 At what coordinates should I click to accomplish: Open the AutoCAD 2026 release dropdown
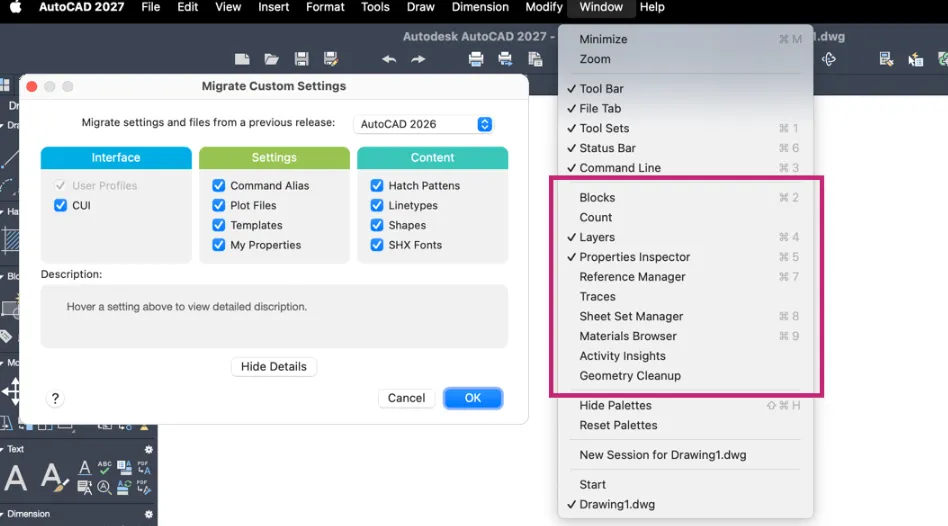(424, 124)
